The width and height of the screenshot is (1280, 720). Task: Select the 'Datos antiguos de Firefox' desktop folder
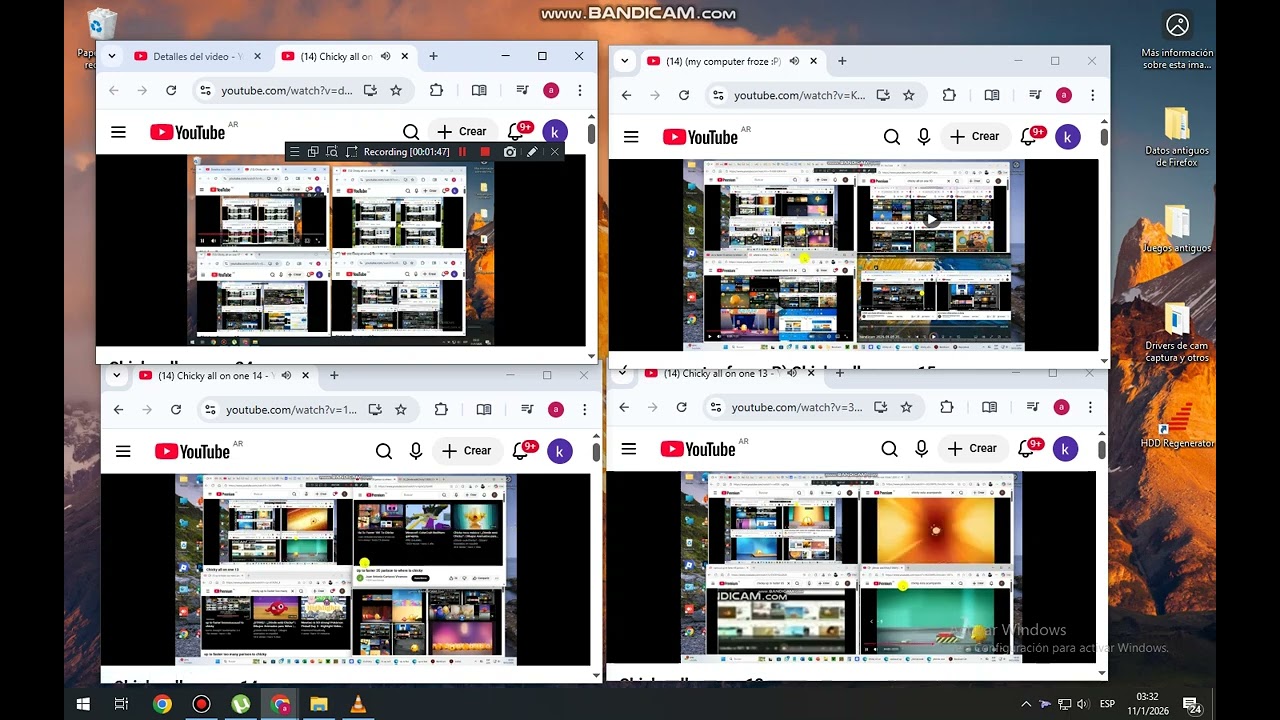coord(1177,136)
